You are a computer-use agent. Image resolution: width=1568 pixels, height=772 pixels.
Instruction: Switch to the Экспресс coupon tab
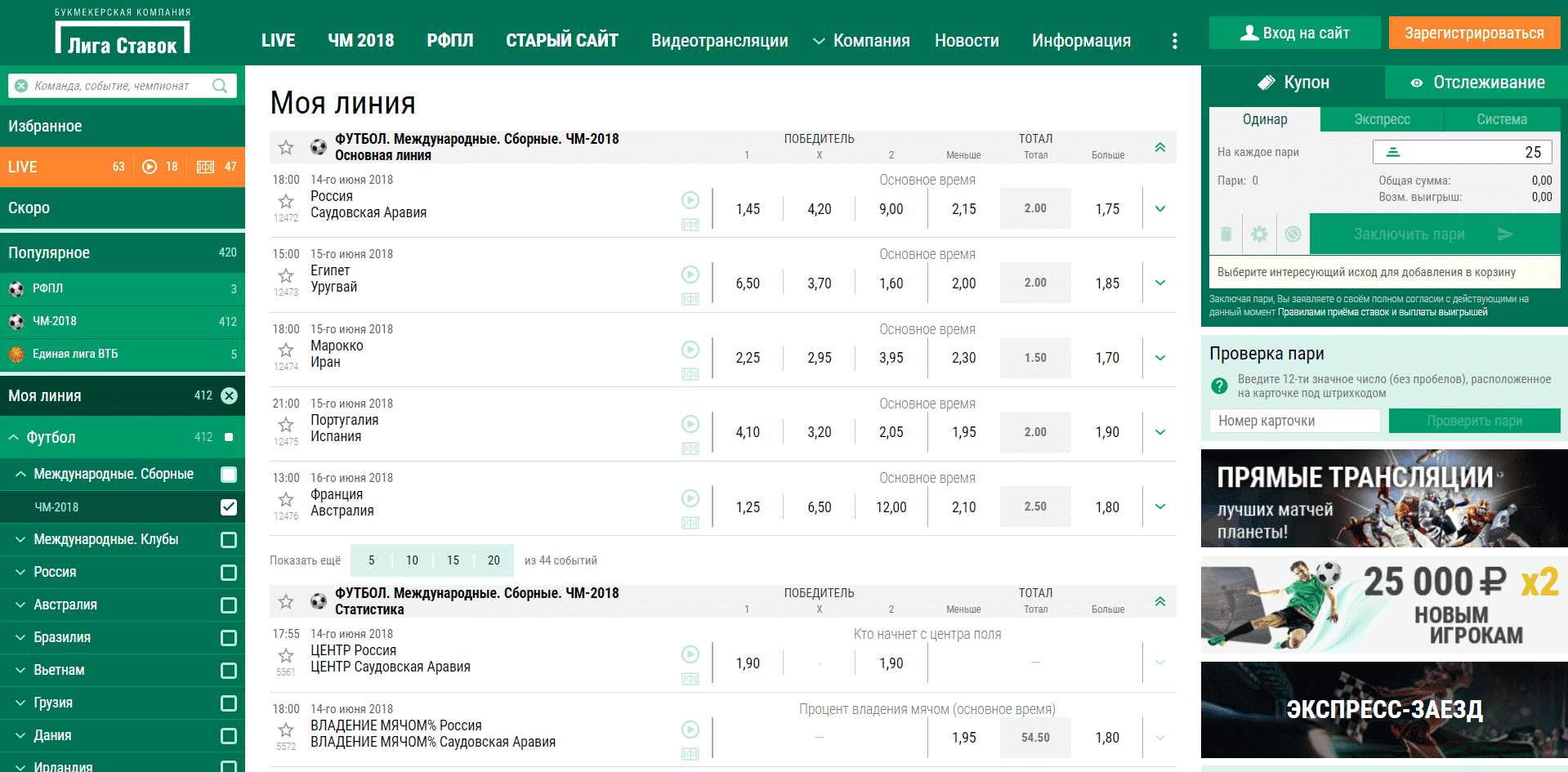(1382, 119)
